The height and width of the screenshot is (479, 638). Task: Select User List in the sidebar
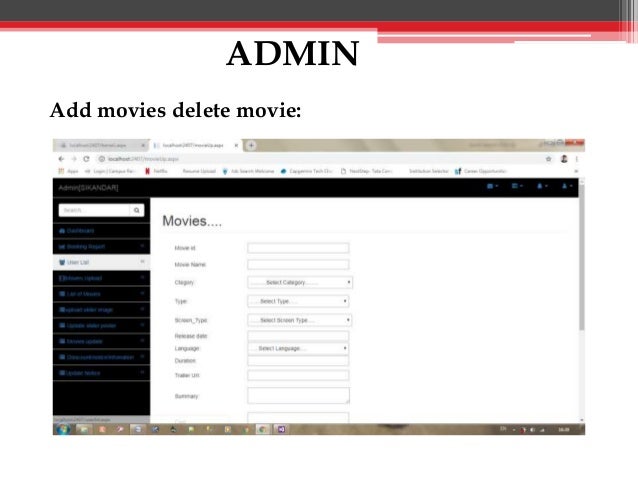point(101,262)
